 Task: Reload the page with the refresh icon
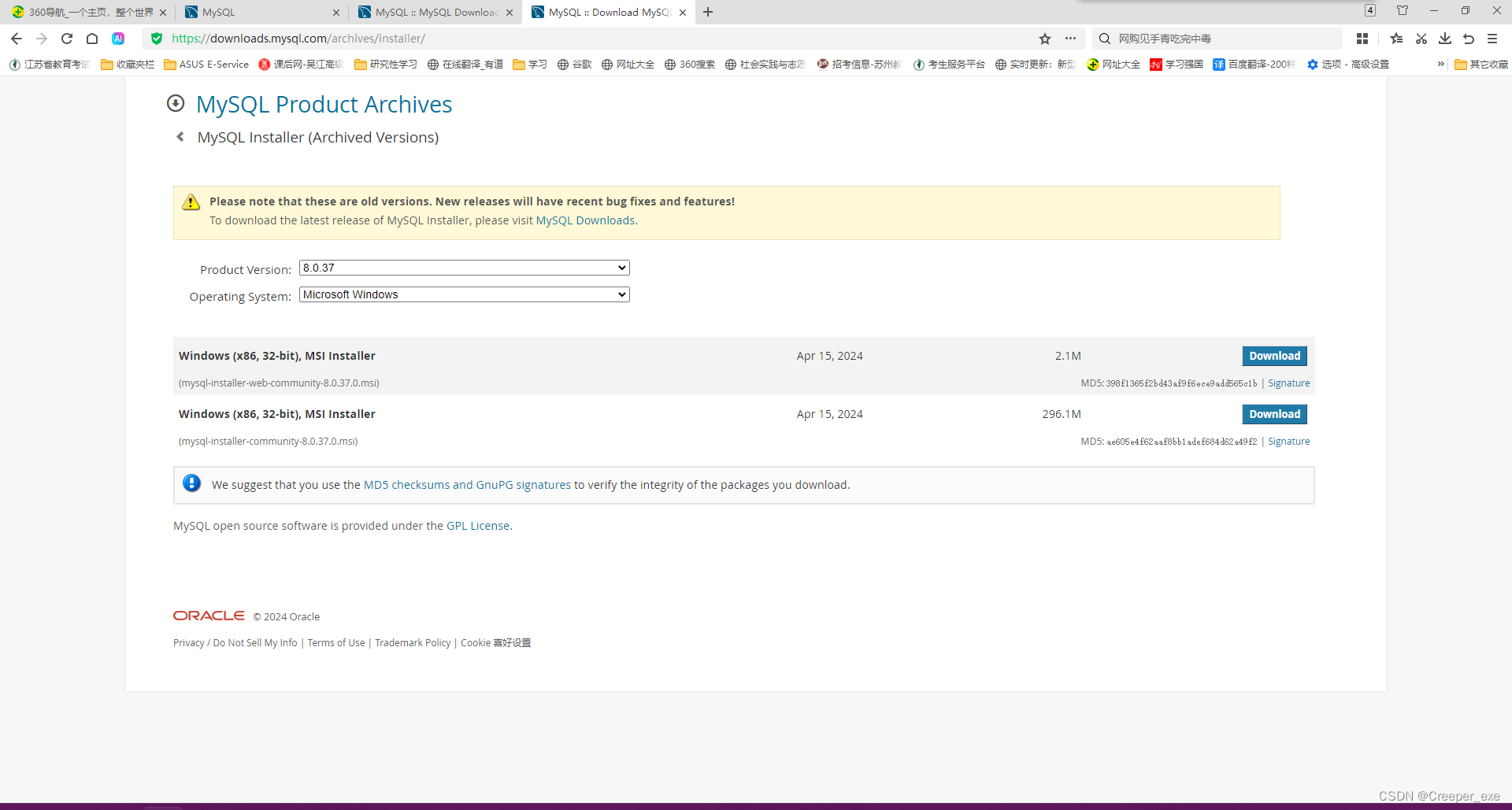[x=67, y=39]
